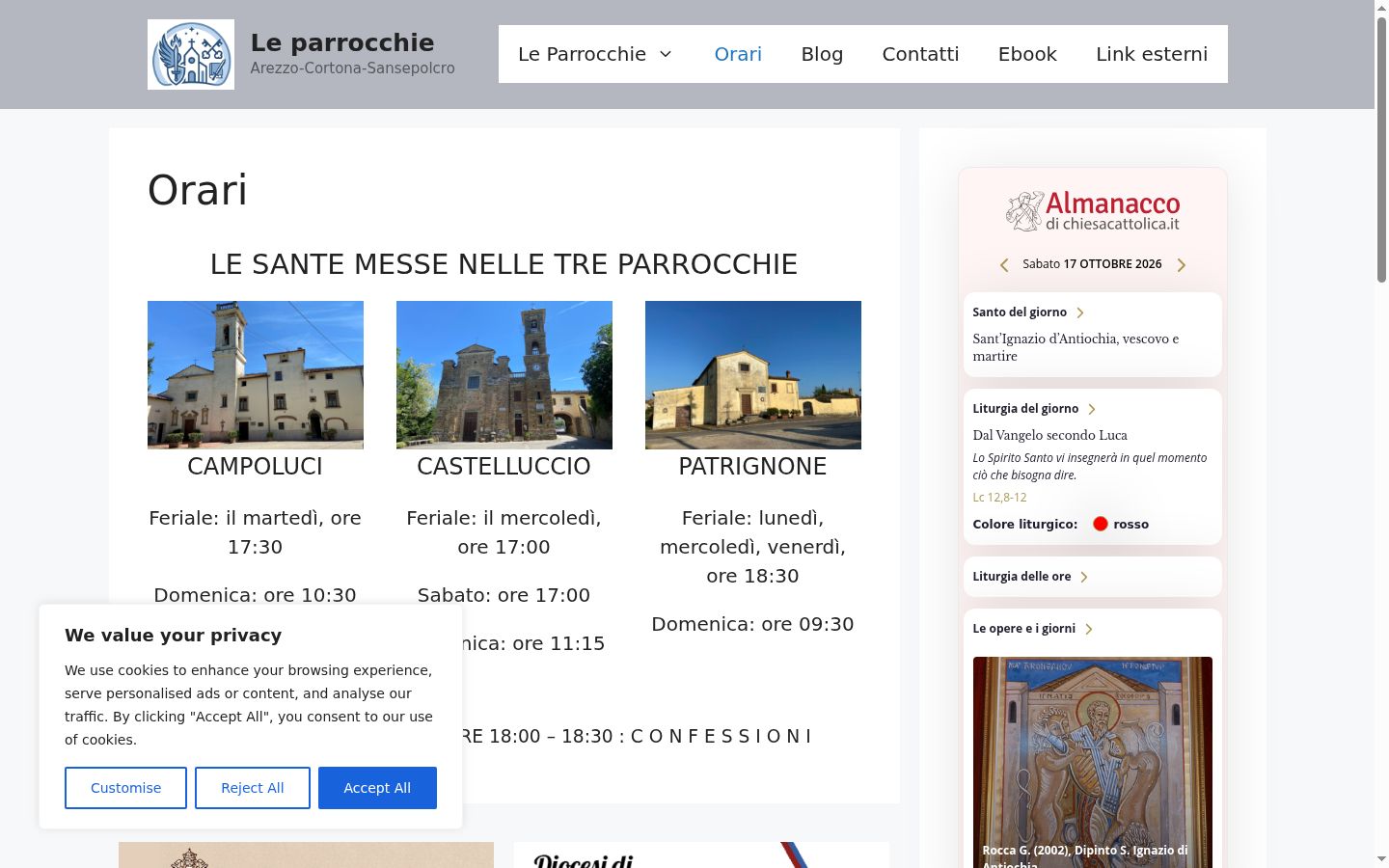The width and height of the screenshot is (1389, 868).
Task: Open Link esterni menu item
Action: tap(1152, 54)
